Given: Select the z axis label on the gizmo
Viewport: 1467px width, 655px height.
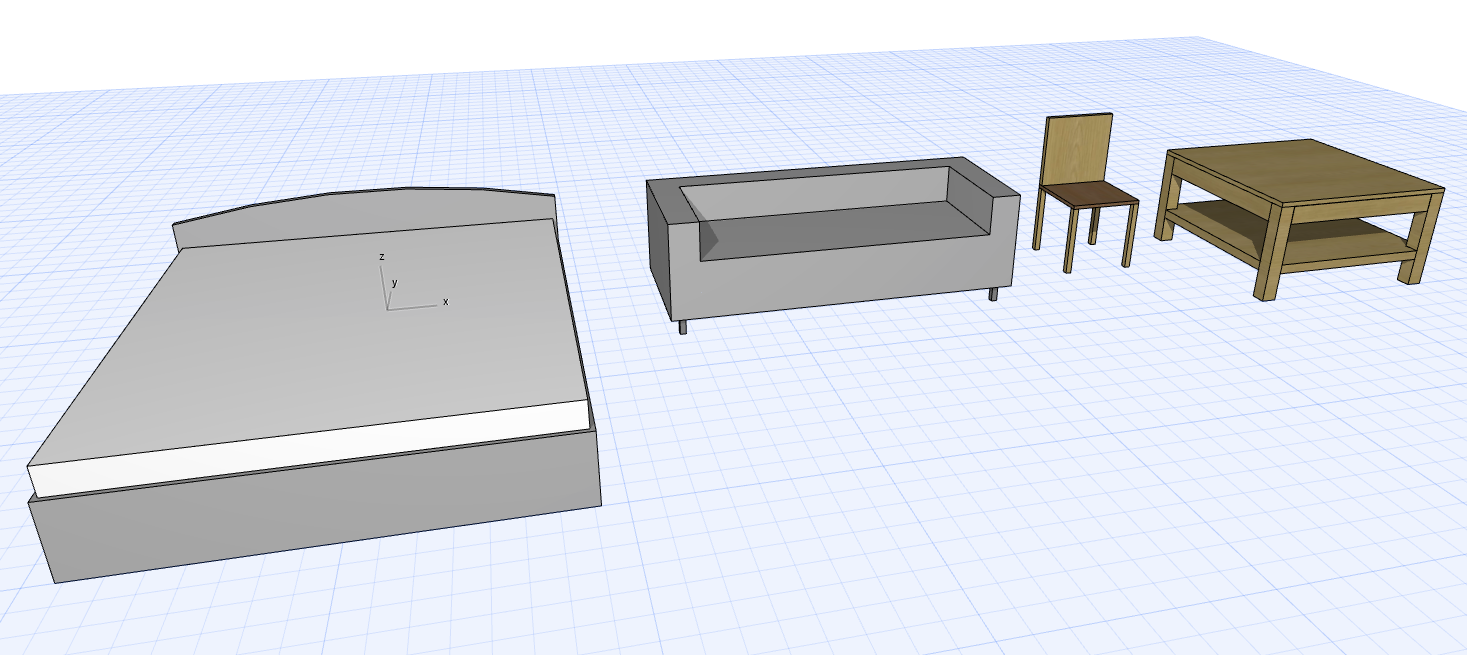Looking at the screenshot, I should pos(381,257).
